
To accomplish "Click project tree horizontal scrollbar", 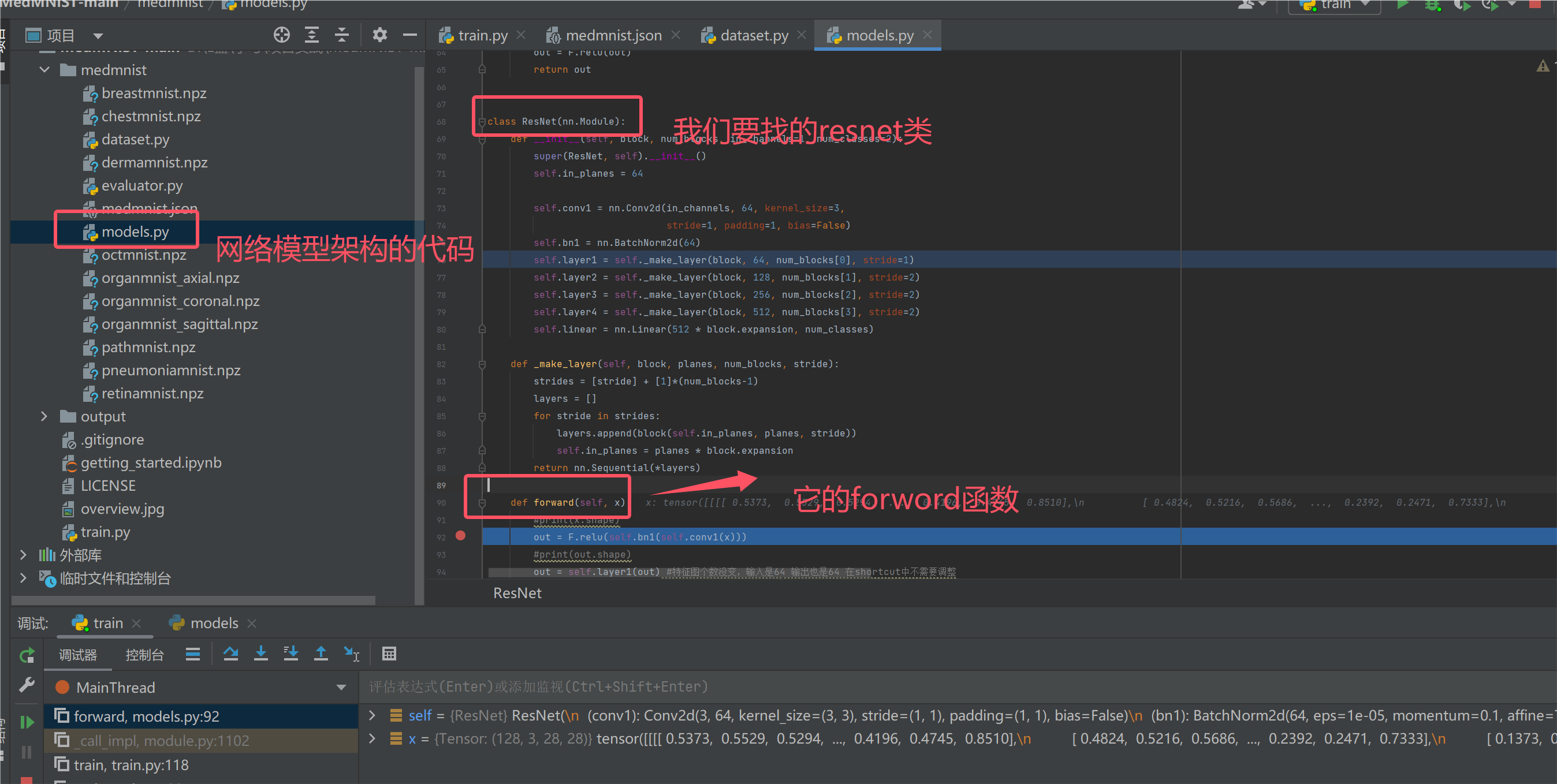I will pyautogui.click(x=193, y=600).
